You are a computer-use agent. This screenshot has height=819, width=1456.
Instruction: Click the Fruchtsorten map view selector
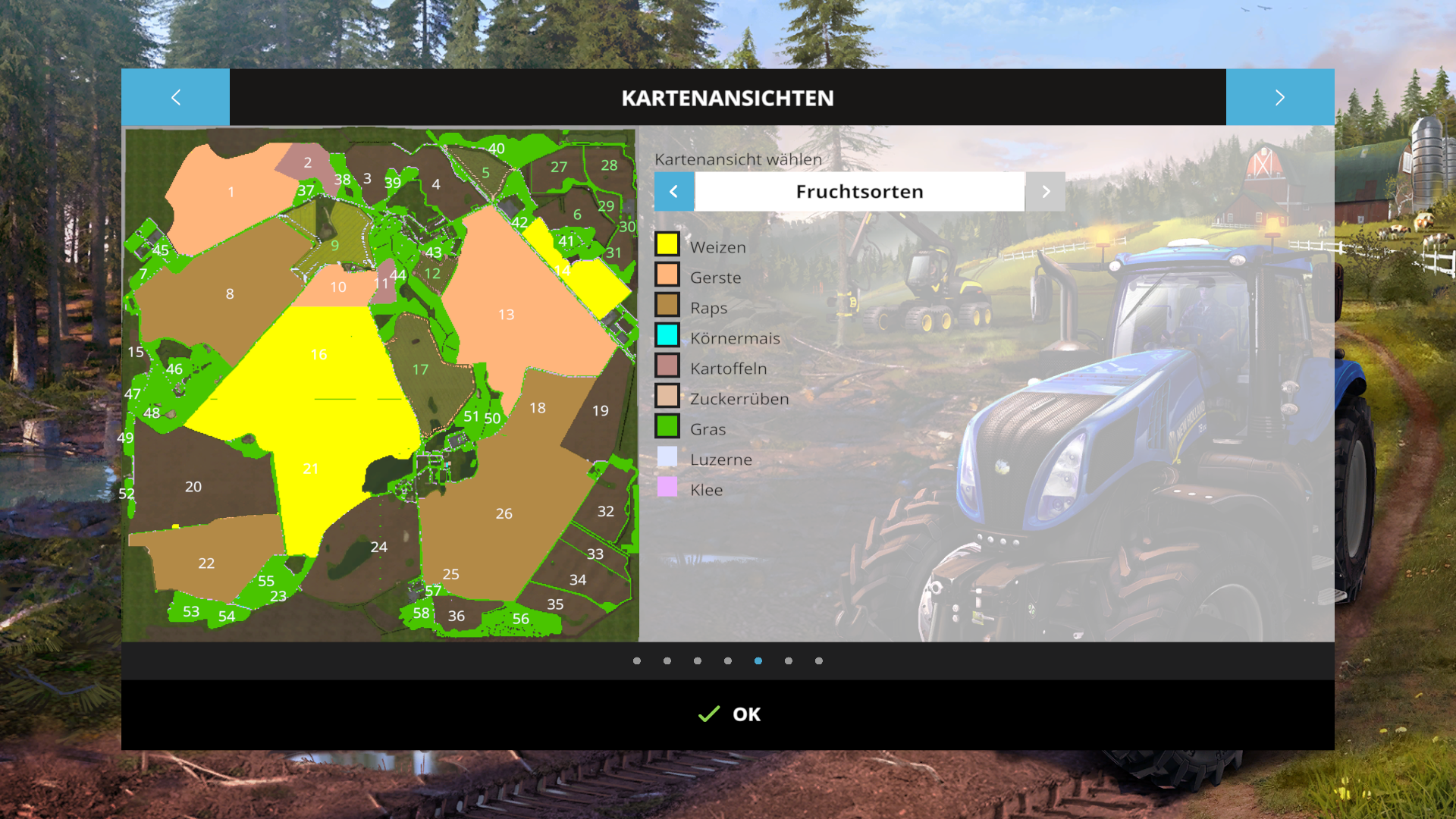tap(860, 191)
